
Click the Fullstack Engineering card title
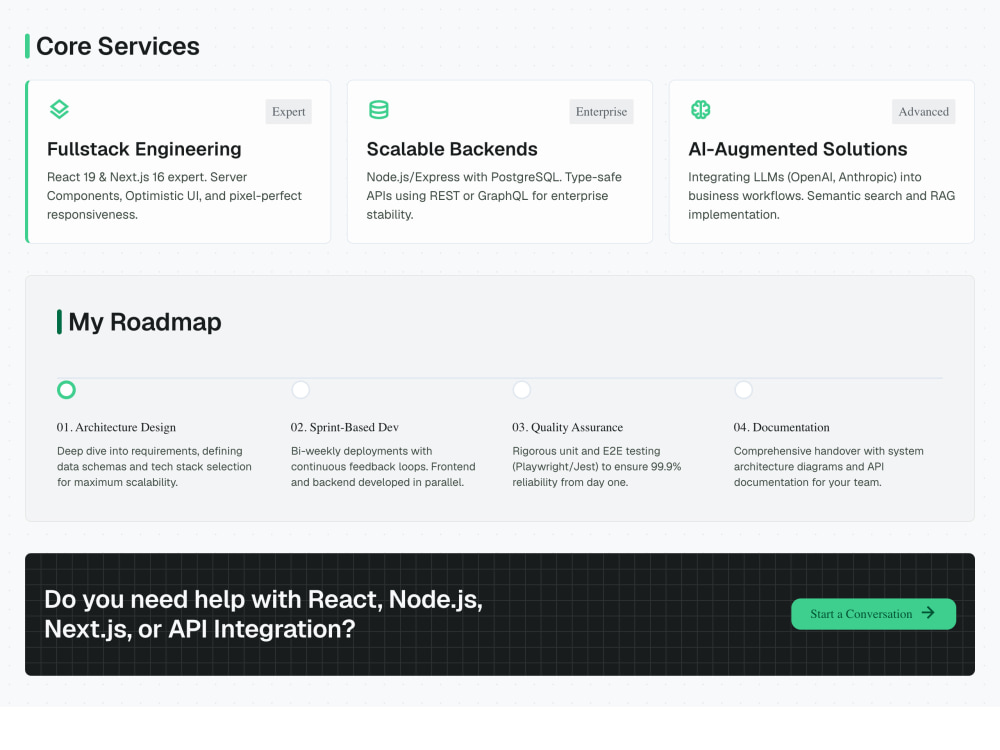click(x=144, y=149)
